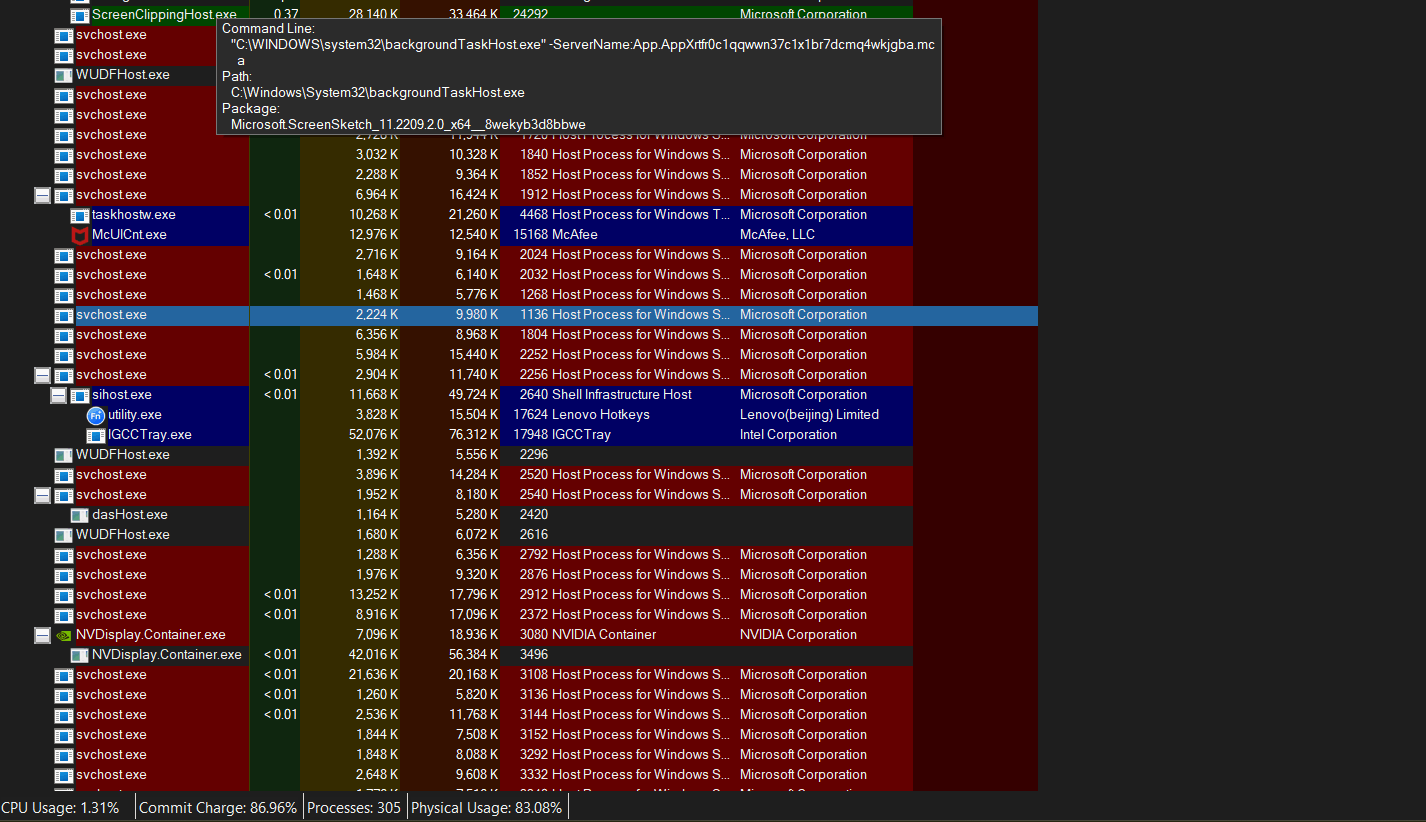Click the icon of svchost.exe PID 3332
1426x822 pixels.
64,775
